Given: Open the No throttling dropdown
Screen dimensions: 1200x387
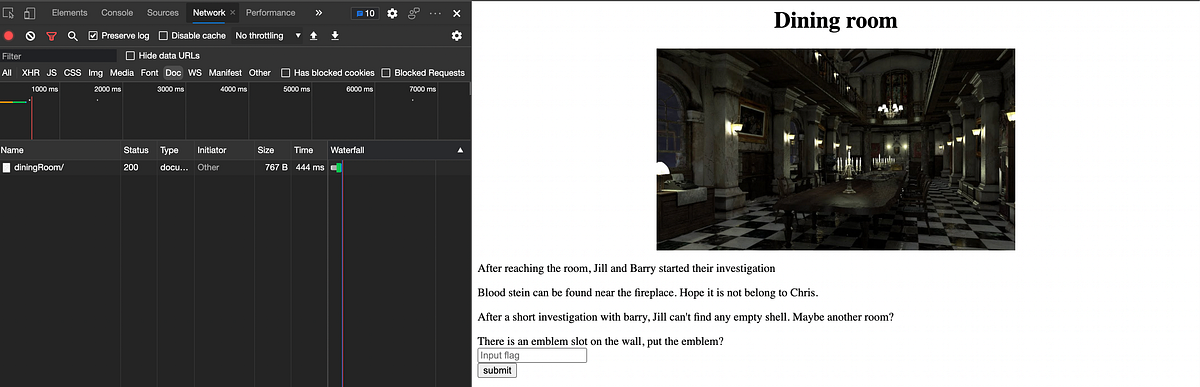Looking at the screenshot, I should click(267, 36).
